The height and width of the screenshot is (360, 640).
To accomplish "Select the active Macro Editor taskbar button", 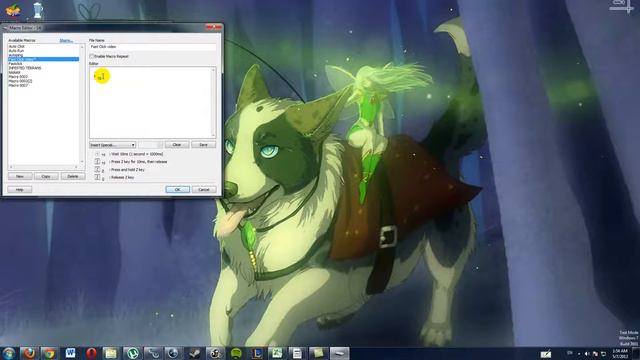I will click(340, 353).
